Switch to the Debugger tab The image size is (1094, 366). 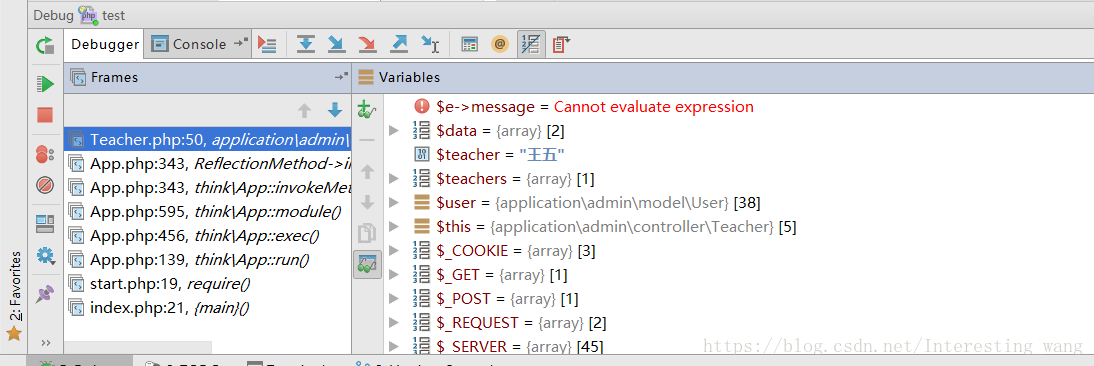pos(105,45)
